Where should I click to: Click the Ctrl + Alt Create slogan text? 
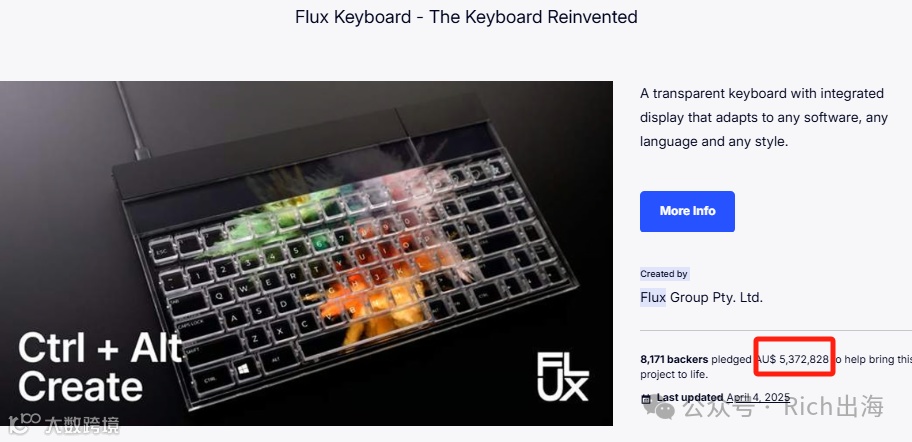tap(99, 368)
